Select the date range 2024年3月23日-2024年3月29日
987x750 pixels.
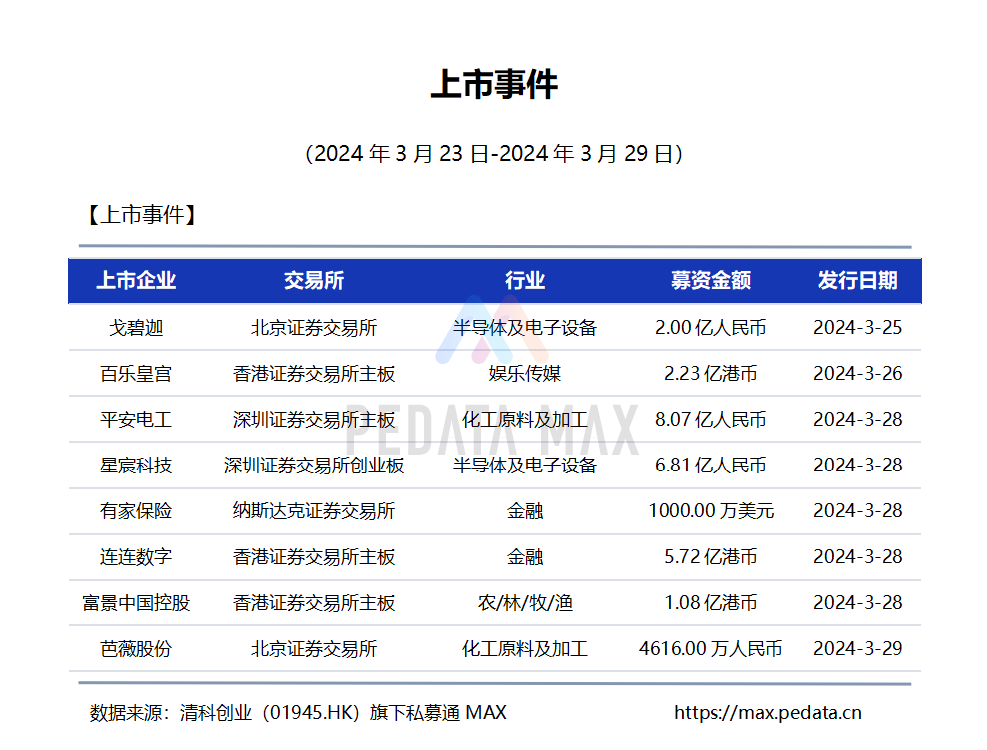(494, 153)
